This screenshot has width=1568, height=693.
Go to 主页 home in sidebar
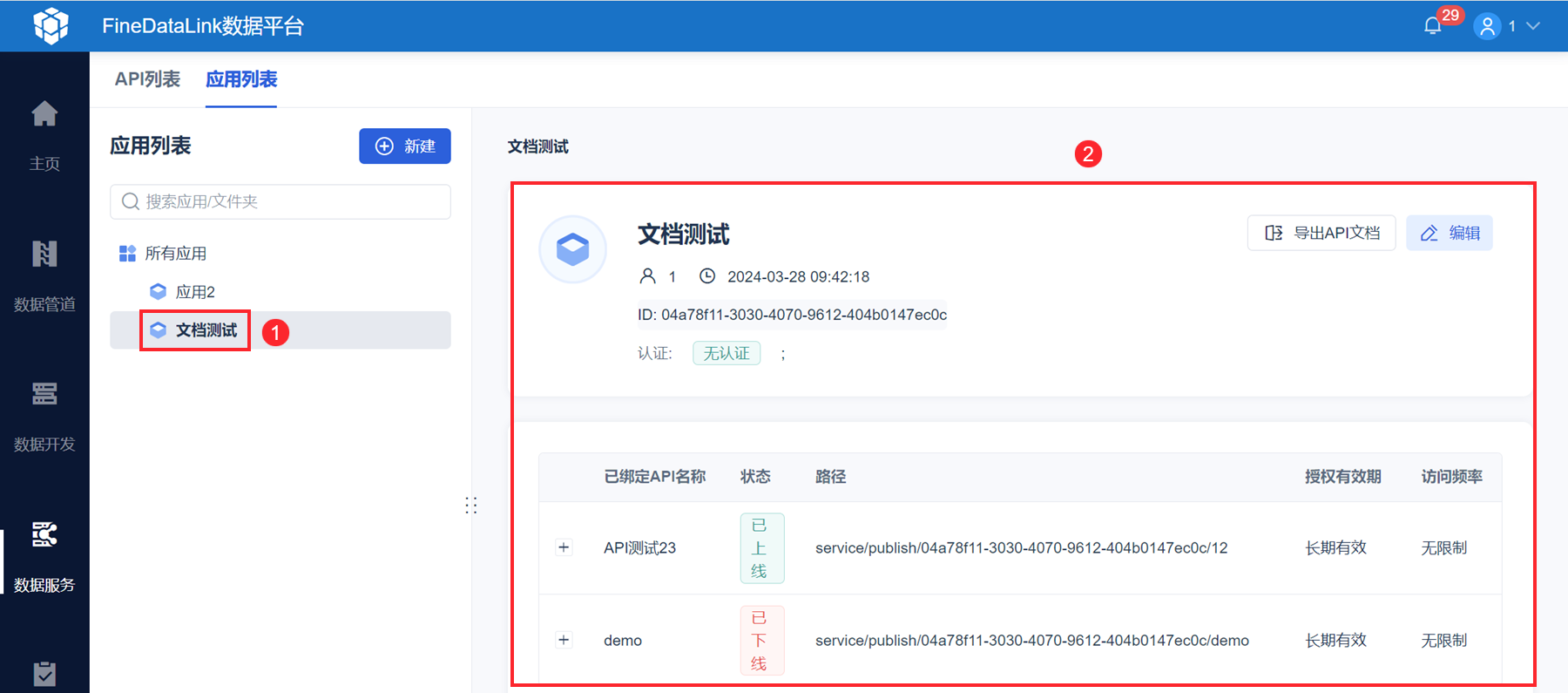coord(44,136)
